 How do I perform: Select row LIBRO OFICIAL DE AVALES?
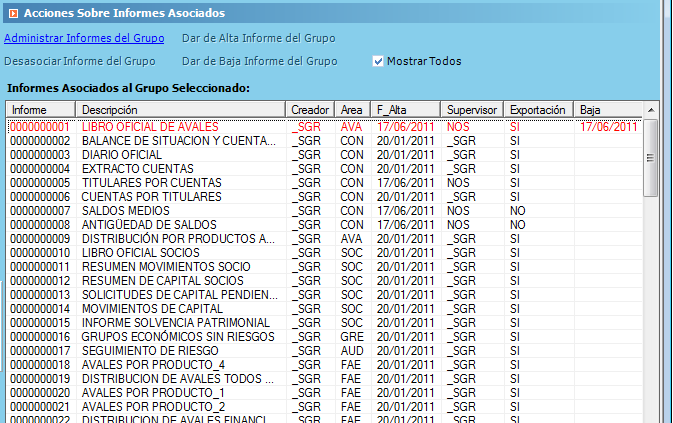[x=324, y=127]
